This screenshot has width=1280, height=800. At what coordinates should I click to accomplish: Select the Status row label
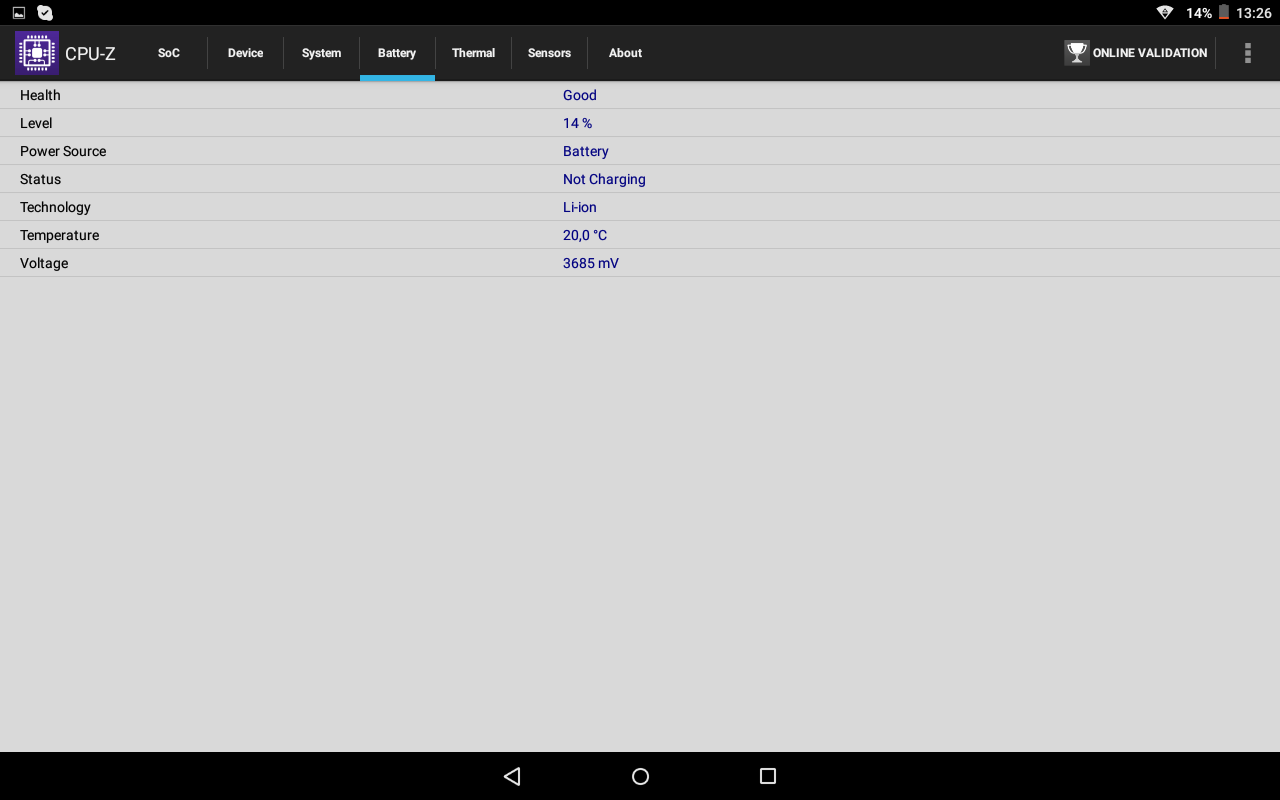(x=40, y=179)
